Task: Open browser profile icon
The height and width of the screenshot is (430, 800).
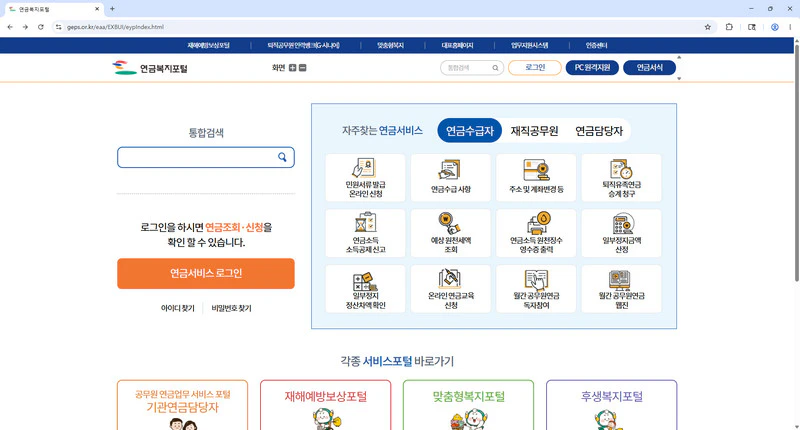Action: [x=774, y=27]
